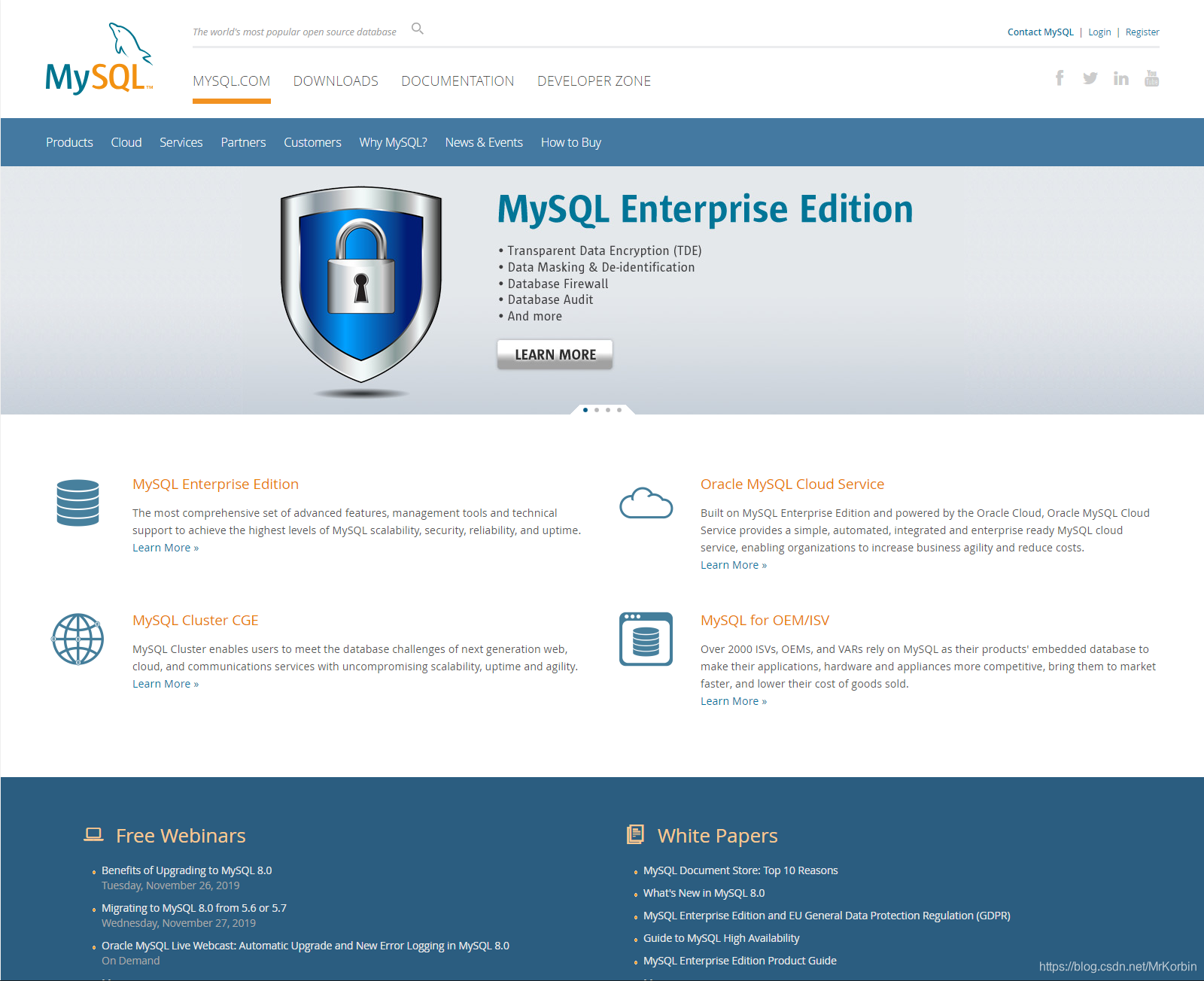Open the DEVELOPER ZONE tab
The height and width of the screenshot is (981, 1204).
594,81
